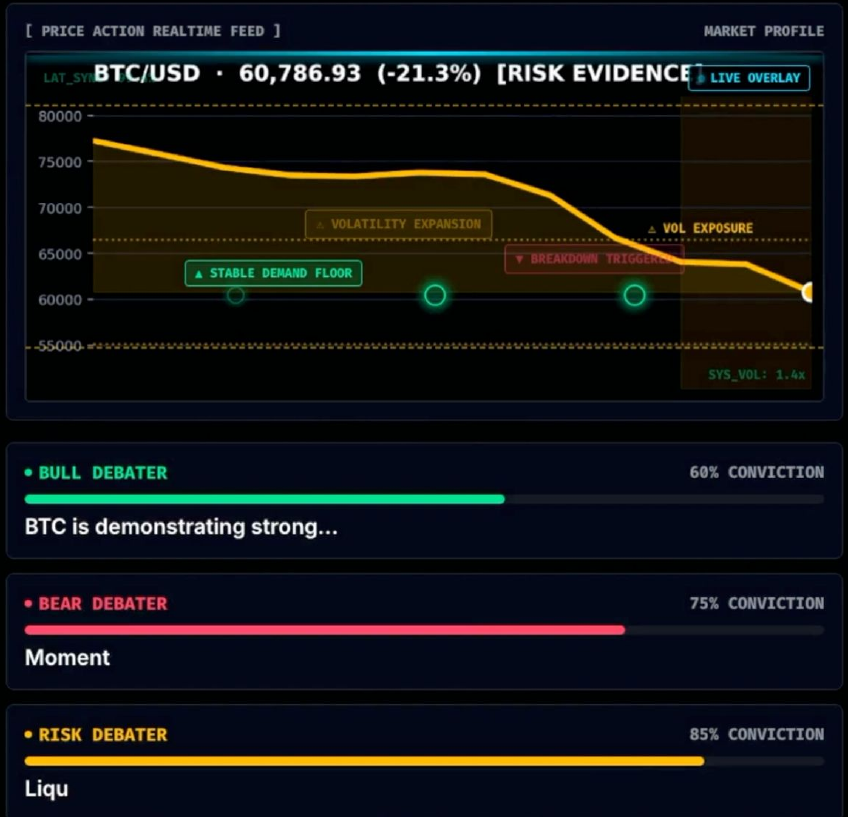
Task: Click the 75% CONVICTION value
Action: pyautogui.click(x=757, y=603)
